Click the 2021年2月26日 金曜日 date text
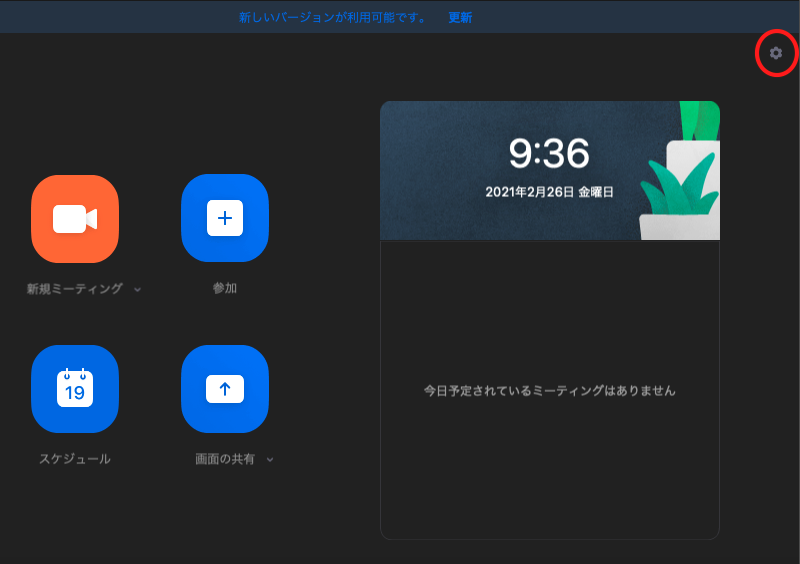The width and height of the screenshot is (800, 564). pyautogui.click(x=549, y=191)
